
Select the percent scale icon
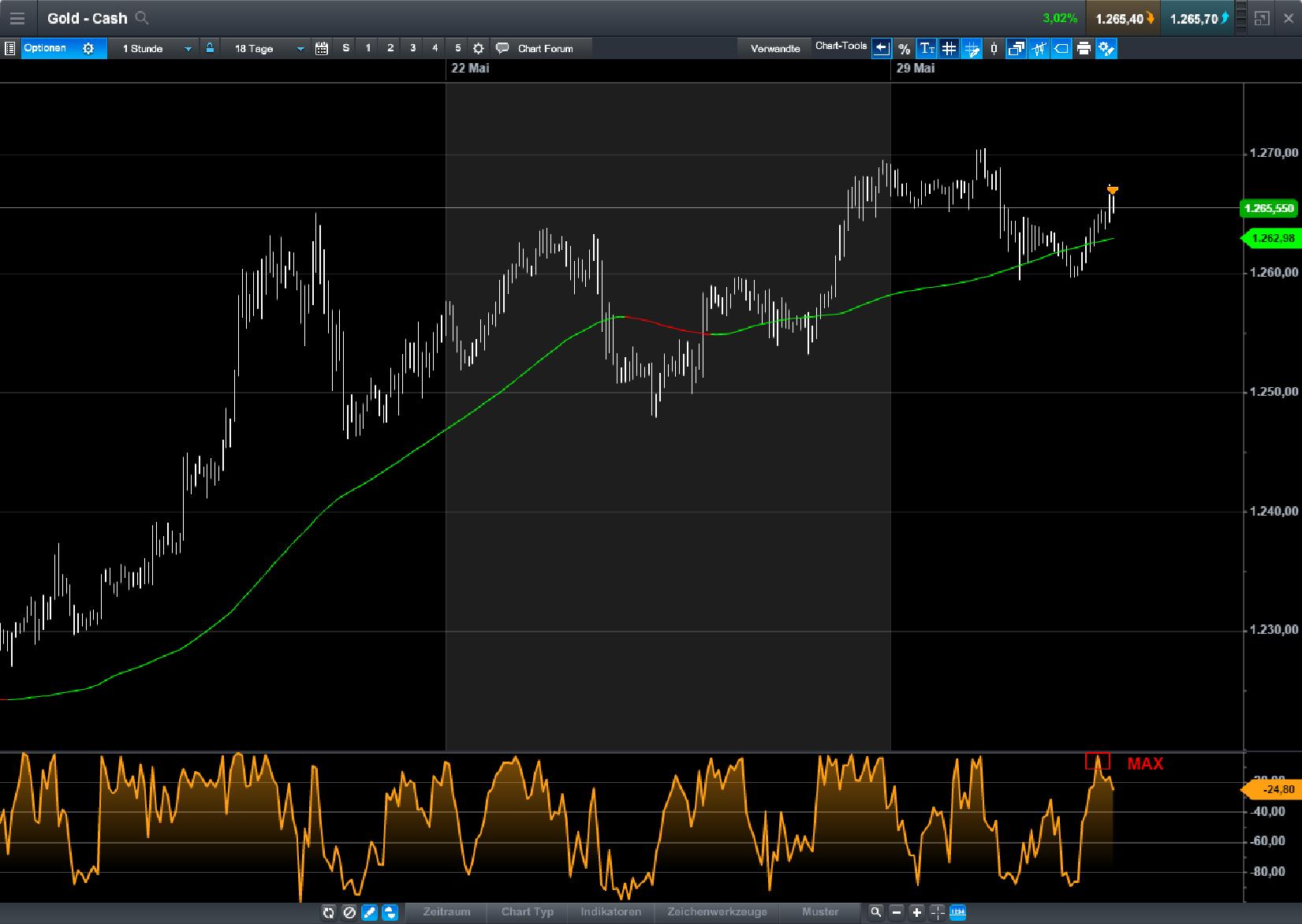tap(904, 48)
